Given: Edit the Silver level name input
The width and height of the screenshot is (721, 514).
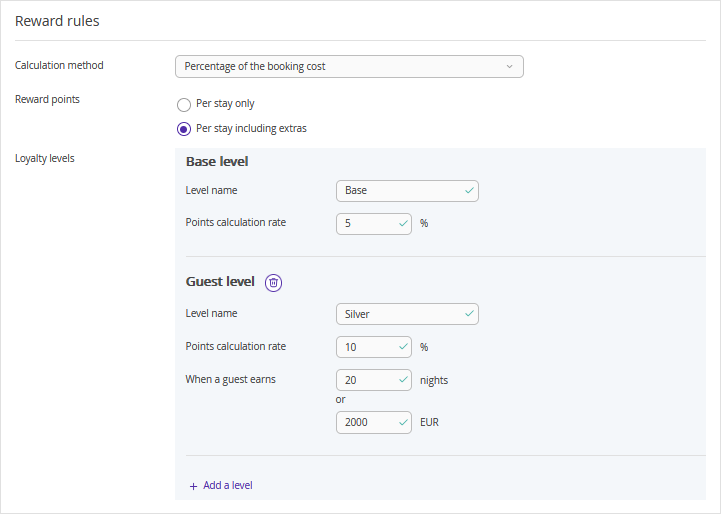Looking at the screenshot, I should click(407, 314).
